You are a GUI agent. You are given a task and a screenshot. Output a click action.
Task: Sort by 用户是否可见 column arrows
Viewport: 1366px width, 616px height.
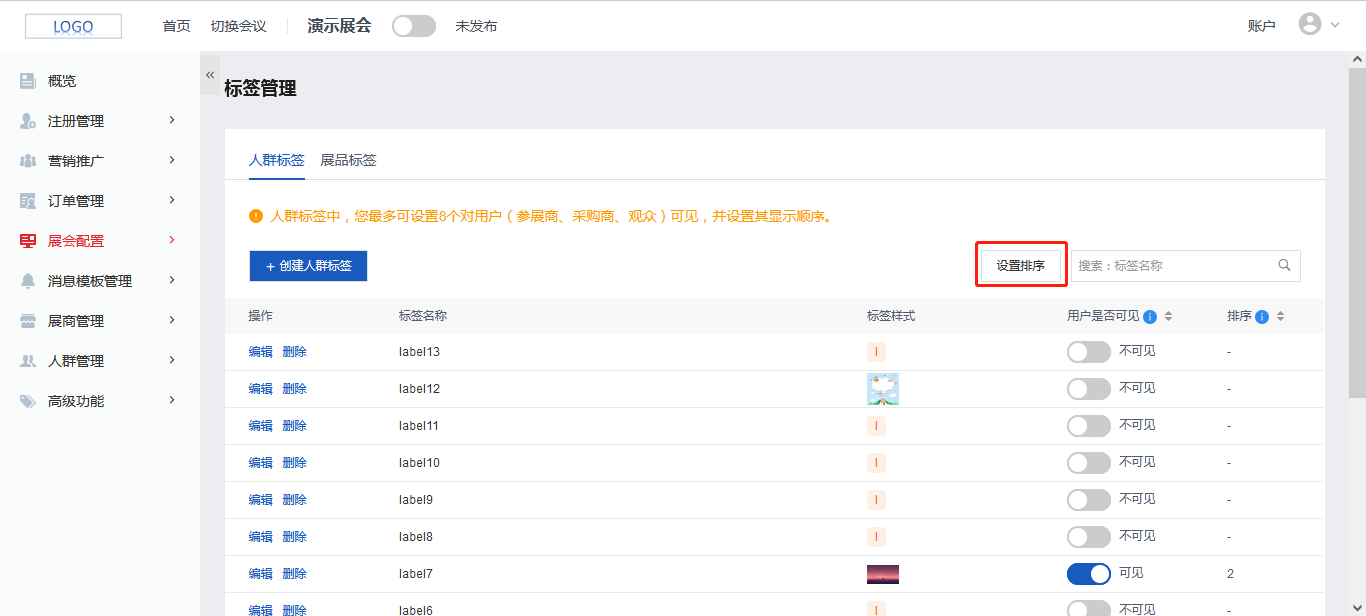(x=1168, y=316)
